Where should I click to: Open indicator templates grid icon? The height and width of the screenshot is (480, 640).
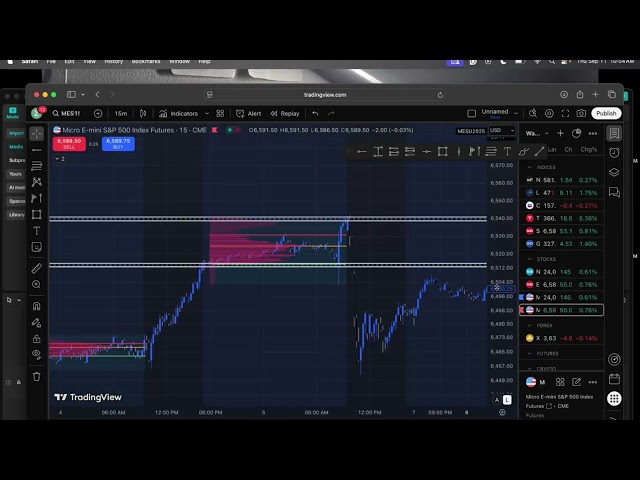[220, 113]
